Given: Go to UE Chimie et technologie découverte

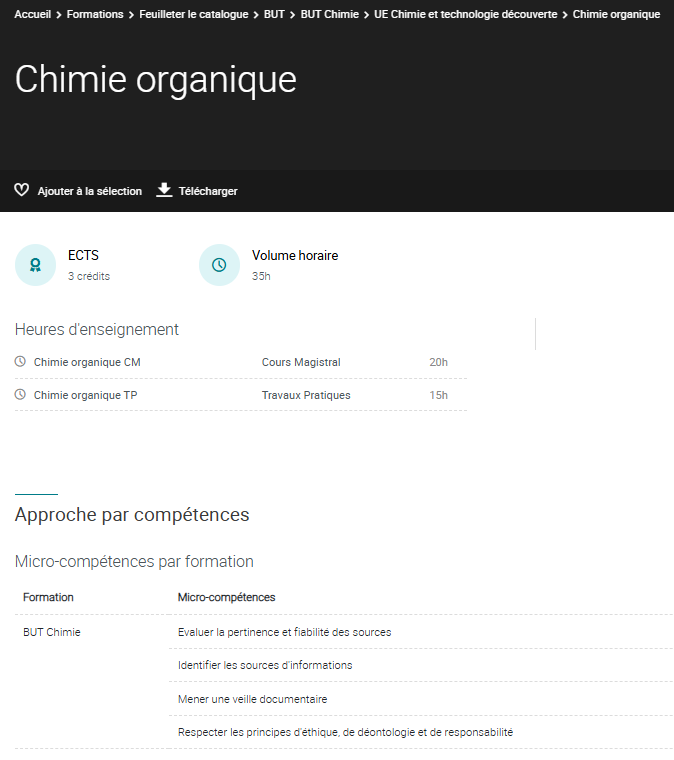Looking at the screenshot, I should (x=465, y=15).
